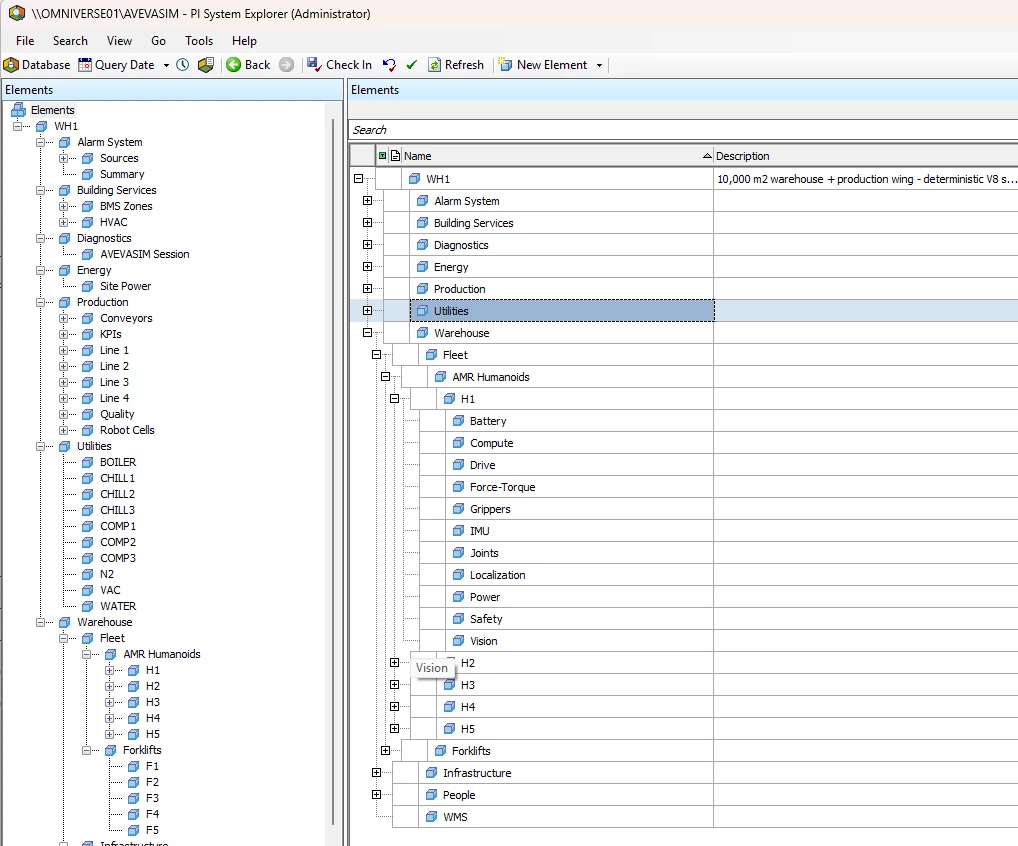
Task: Click the Check In disk icon
Action: [314, 64]
